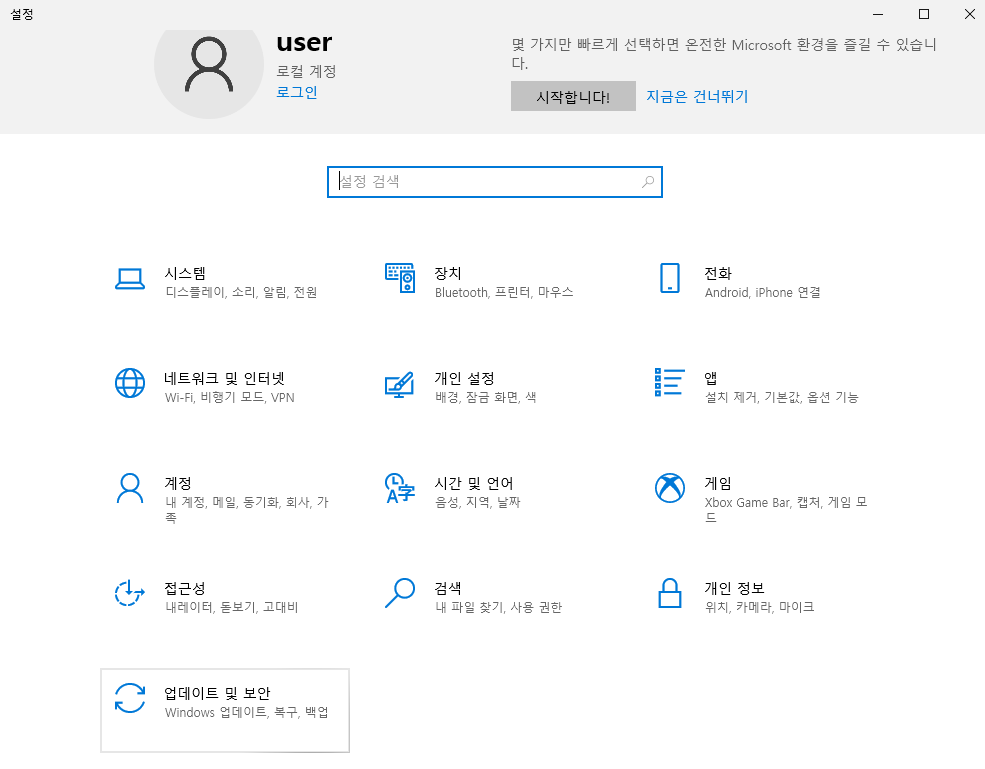Click the 로컬 계정 label
Image resolution: width=985 pixels, height=769 pixels.
point(307,71)
